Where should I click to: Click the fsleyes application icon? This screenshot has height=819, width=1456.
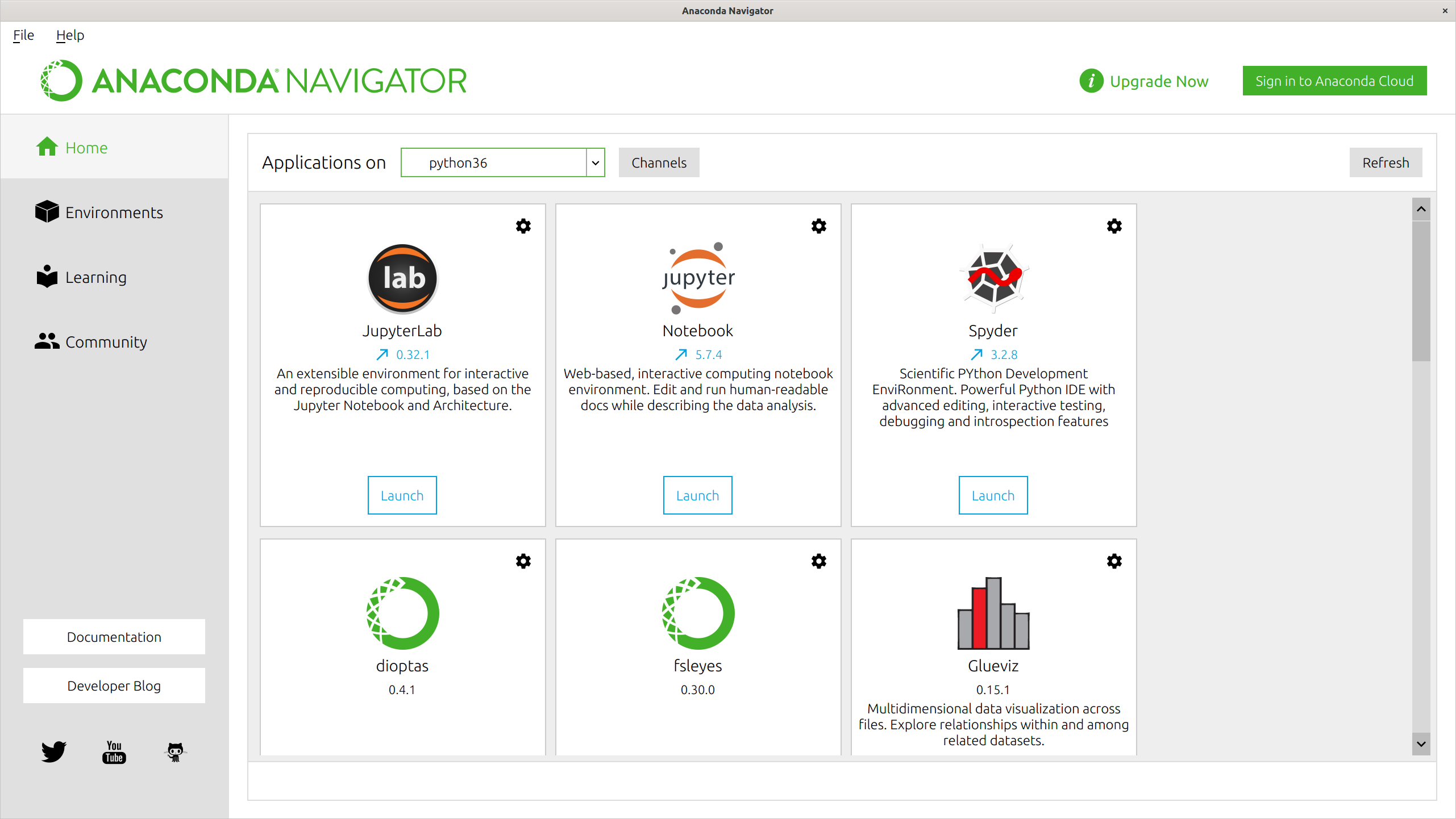[697, 613]
